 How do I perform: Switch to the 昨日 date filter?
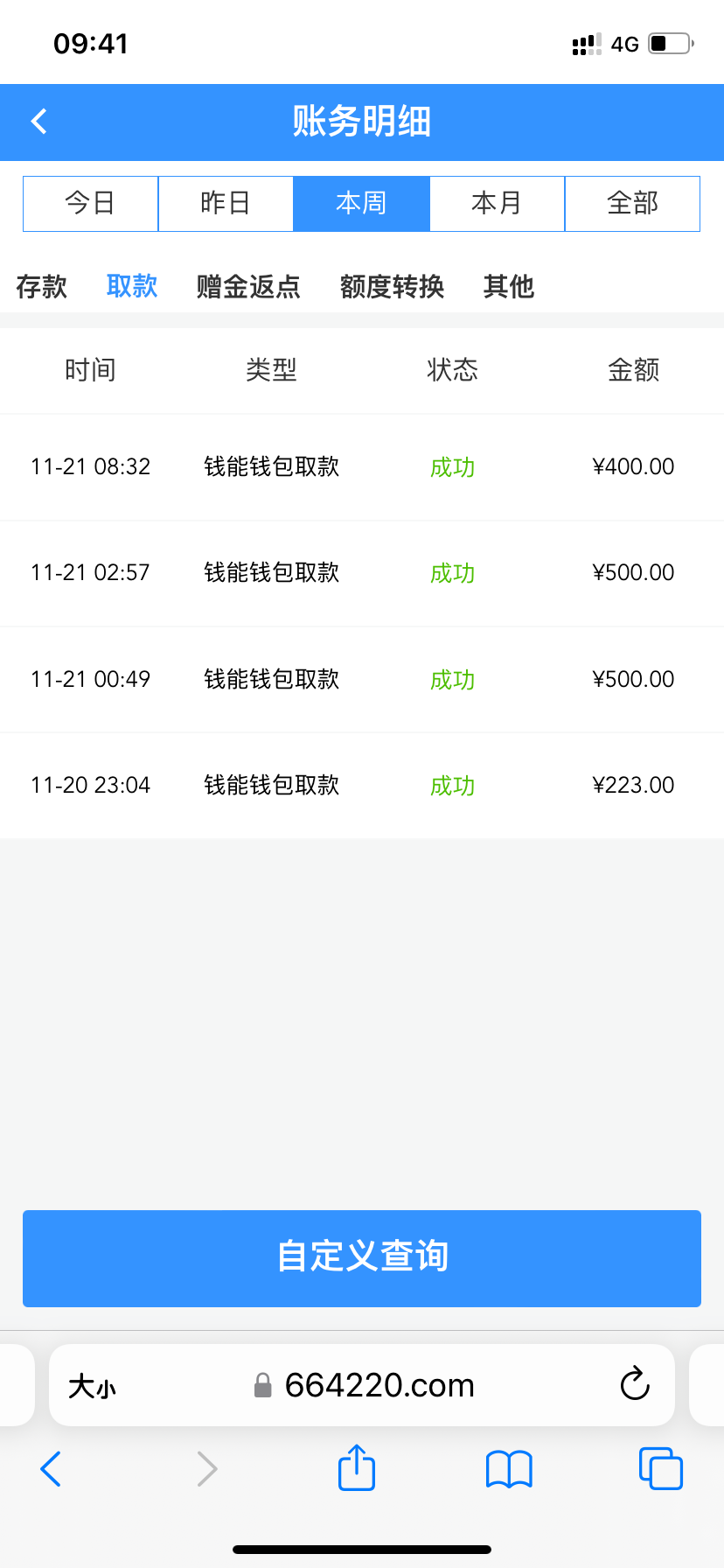226,204
